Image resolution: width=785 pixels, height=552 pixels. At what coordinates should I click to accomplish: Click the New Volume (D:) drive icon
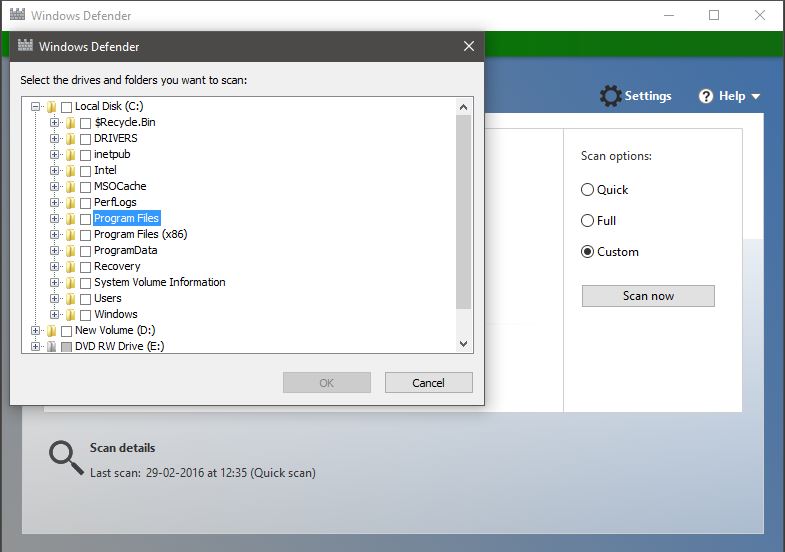pyautogui.click(x=52, y=331)
